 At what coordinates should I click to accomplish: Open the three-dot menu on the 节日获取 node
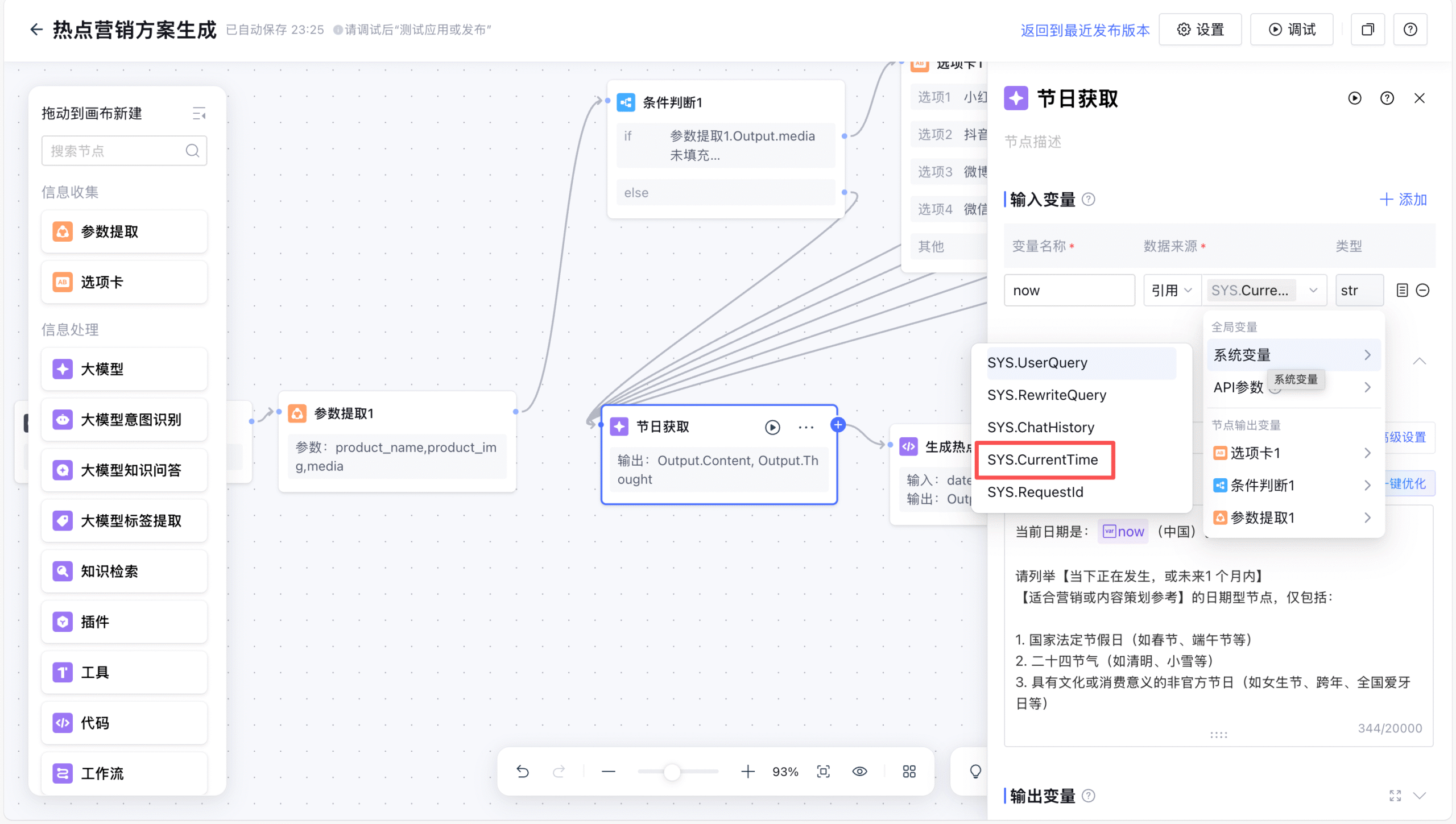point(806,427)
